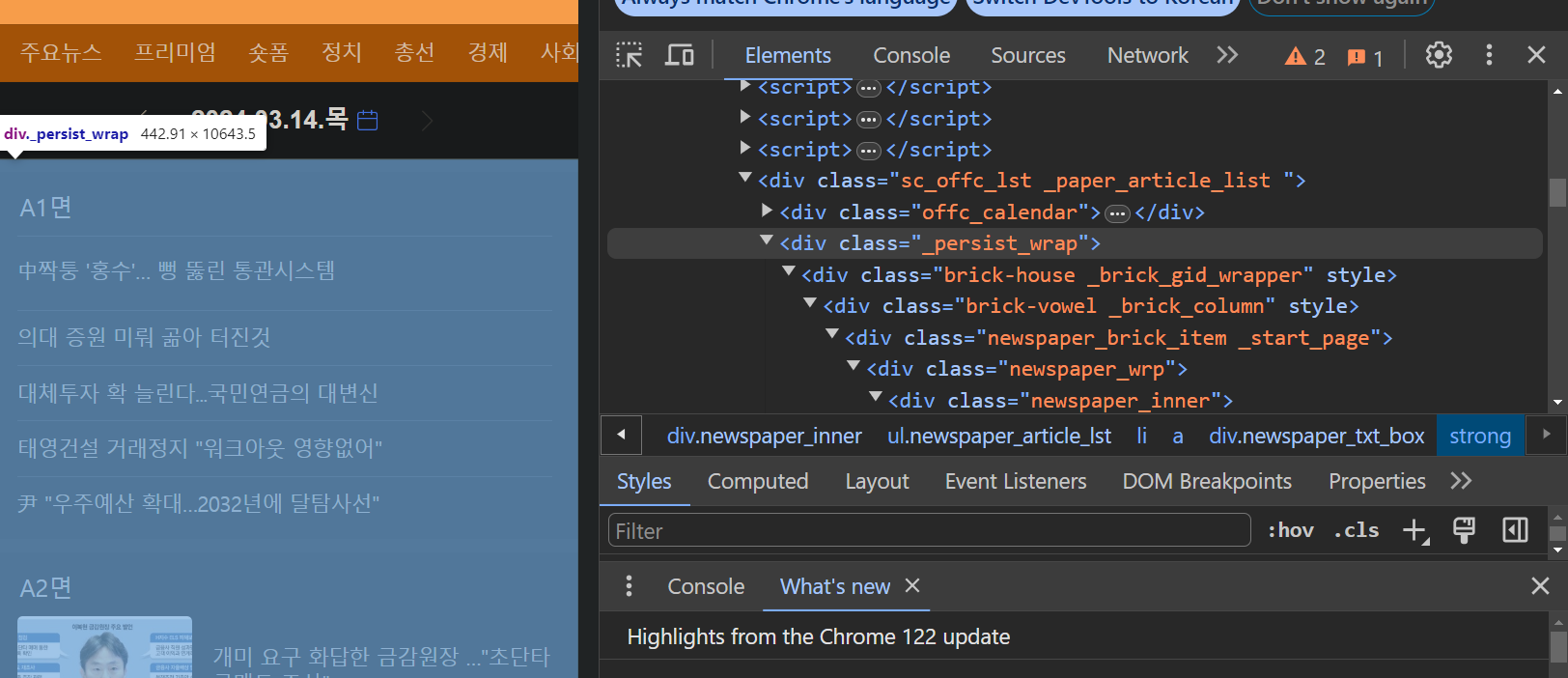Show more Styles sidebar tabs
Viewport: 1568px width, 678px height.
pos(1461,481)
